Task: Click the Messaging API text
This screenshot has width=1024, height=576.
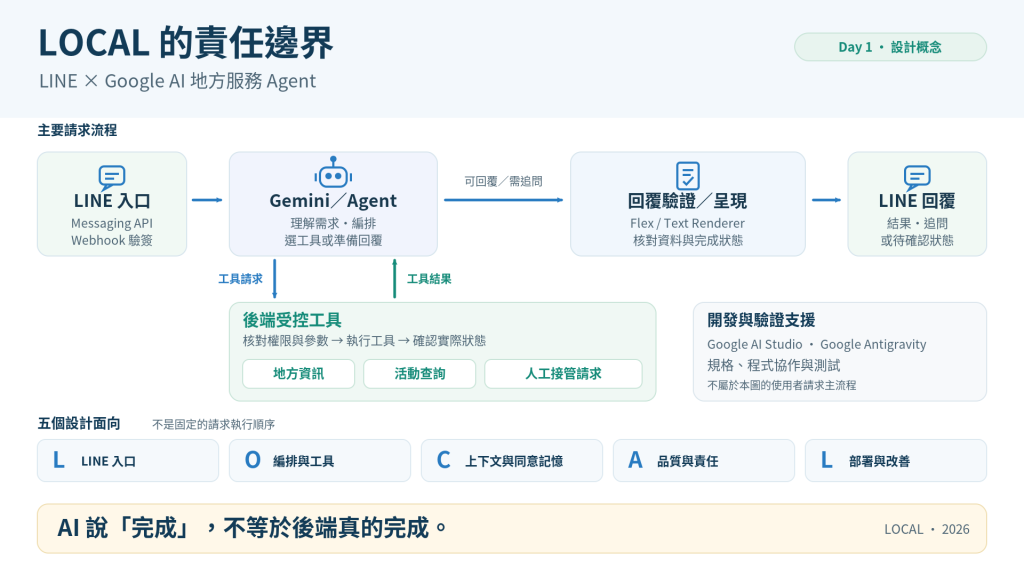Action: 112,223
